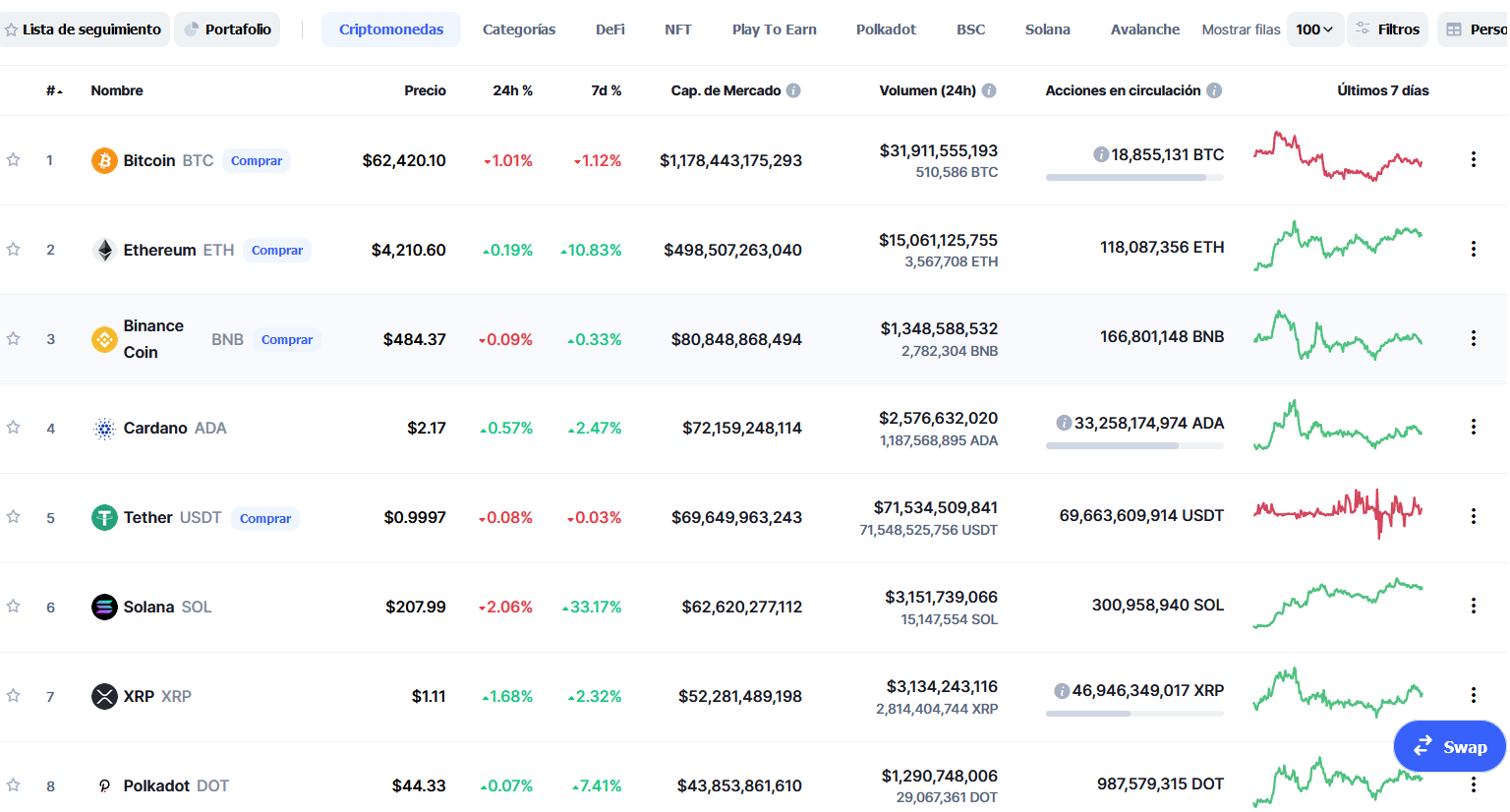
Task: Sort by the # rank column header
Action: (x=54, y=90)
